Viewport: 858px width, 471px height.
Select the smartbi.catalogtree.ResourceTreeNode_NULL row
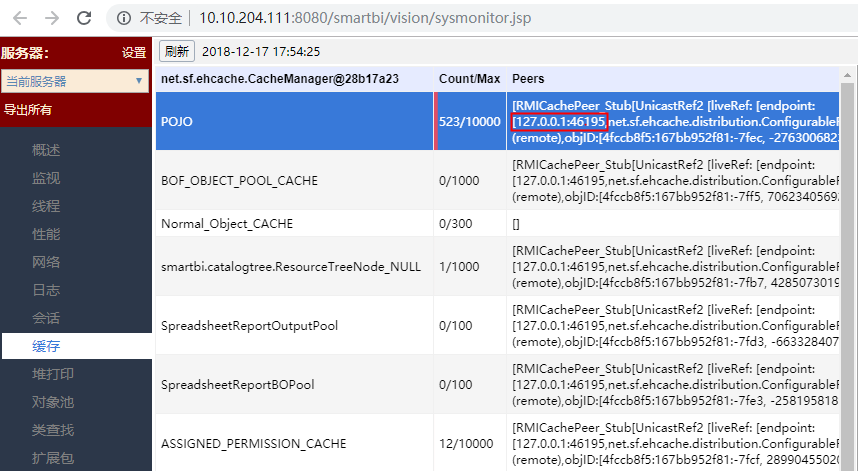click(x=497, y=266)
